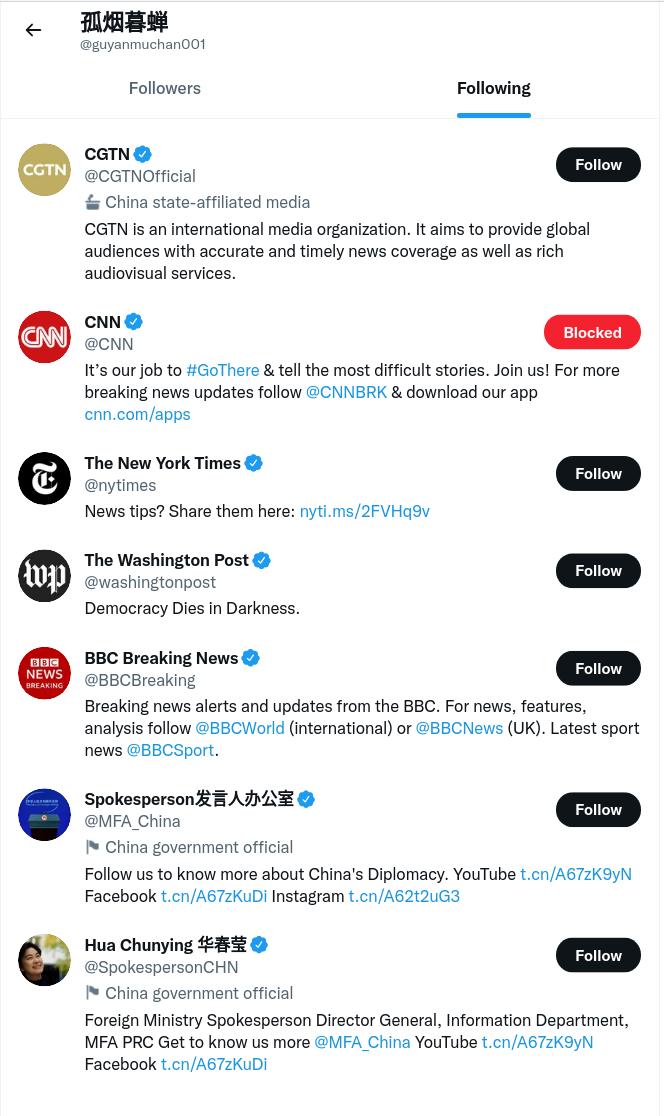Screen dimensions: 664x1116
Task: Follow The Washington Post
Action: tap(599, 571)
